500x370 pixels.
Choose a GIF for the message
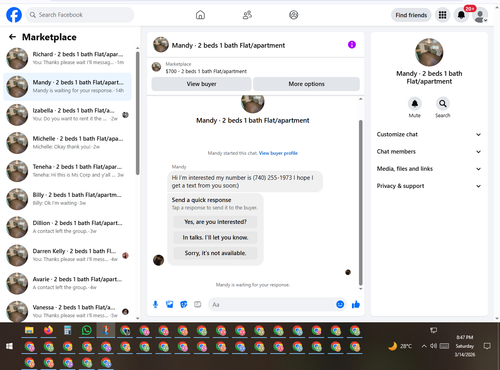click(198, 304)
